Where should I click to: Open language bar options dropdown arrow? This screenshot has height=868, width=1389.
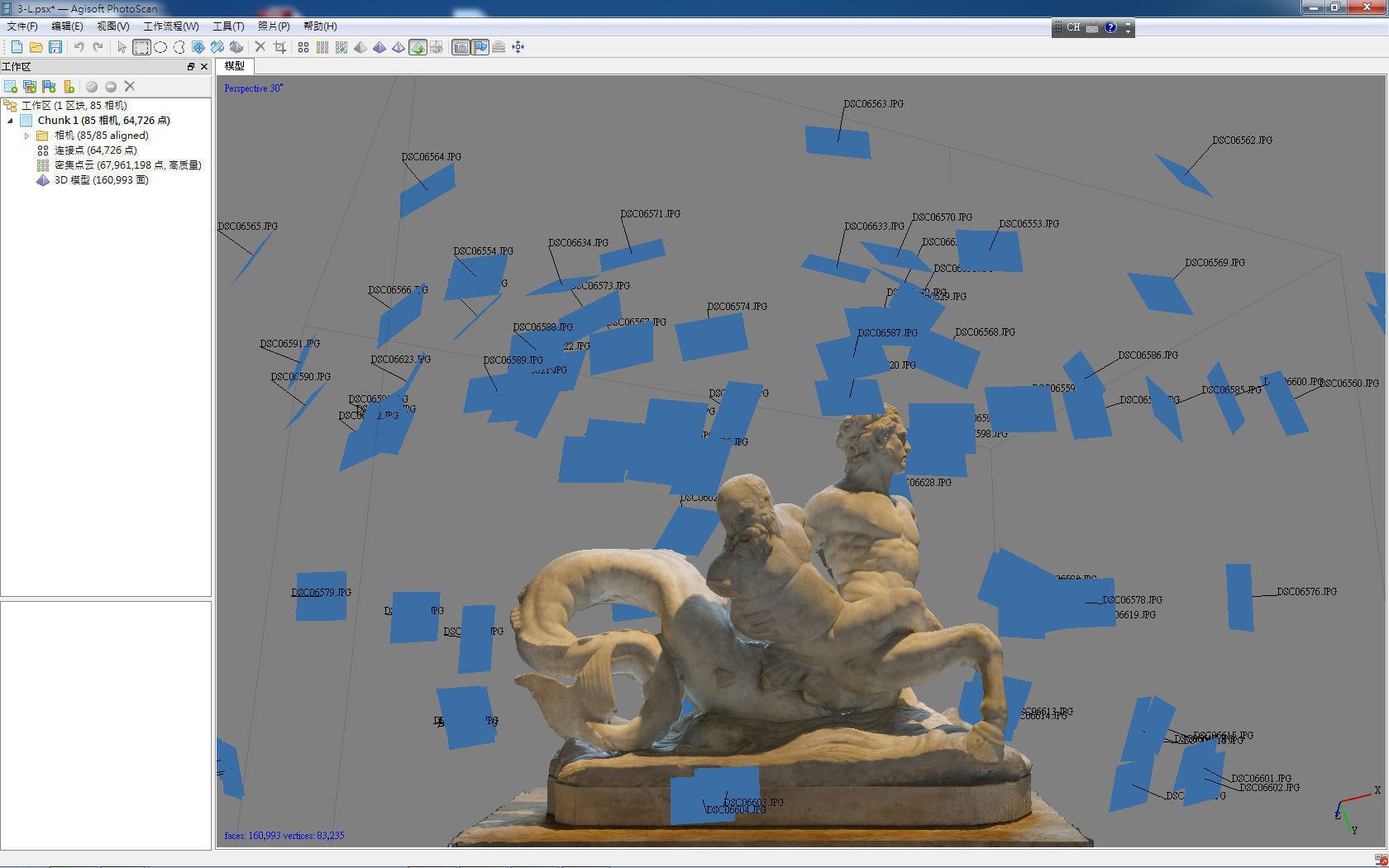click(x=1128, y=31)
